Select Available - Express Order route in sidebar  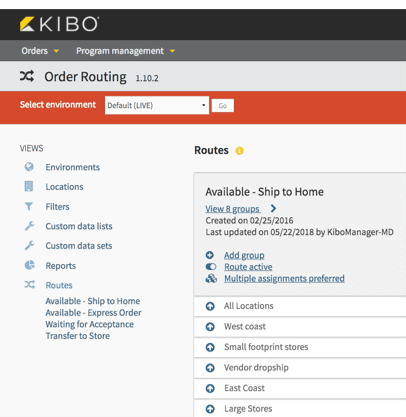(93, 313)
